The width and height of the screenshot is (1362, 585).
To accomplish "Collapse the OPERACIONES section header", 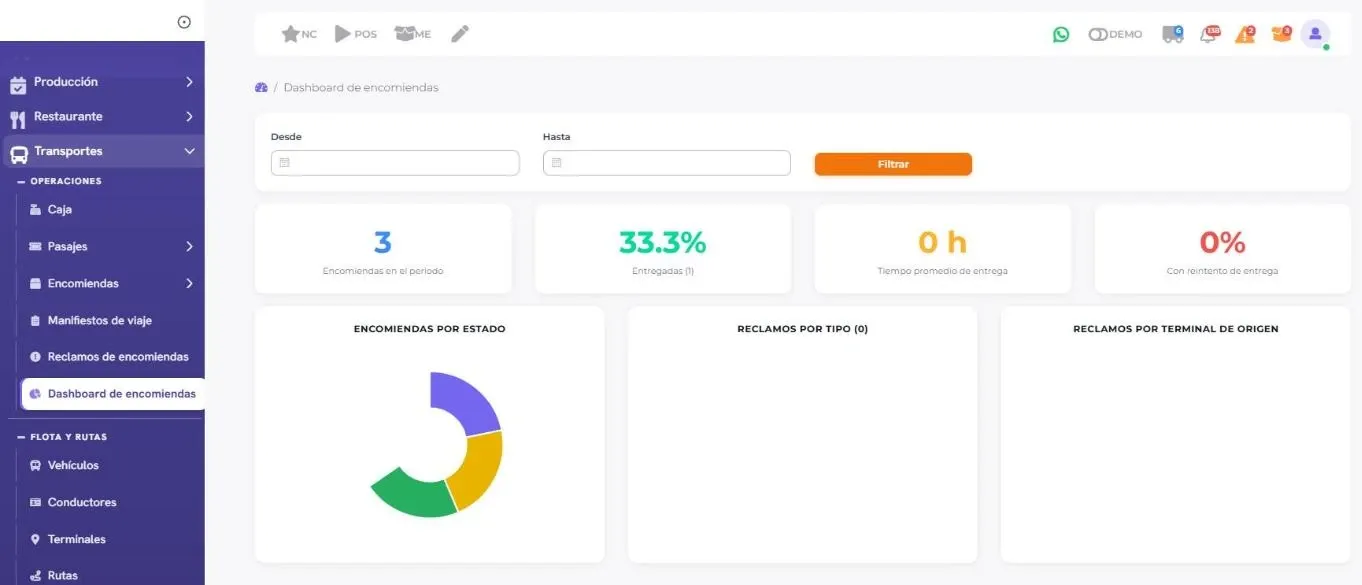I will pyautogui.click(x=60, y=181).
